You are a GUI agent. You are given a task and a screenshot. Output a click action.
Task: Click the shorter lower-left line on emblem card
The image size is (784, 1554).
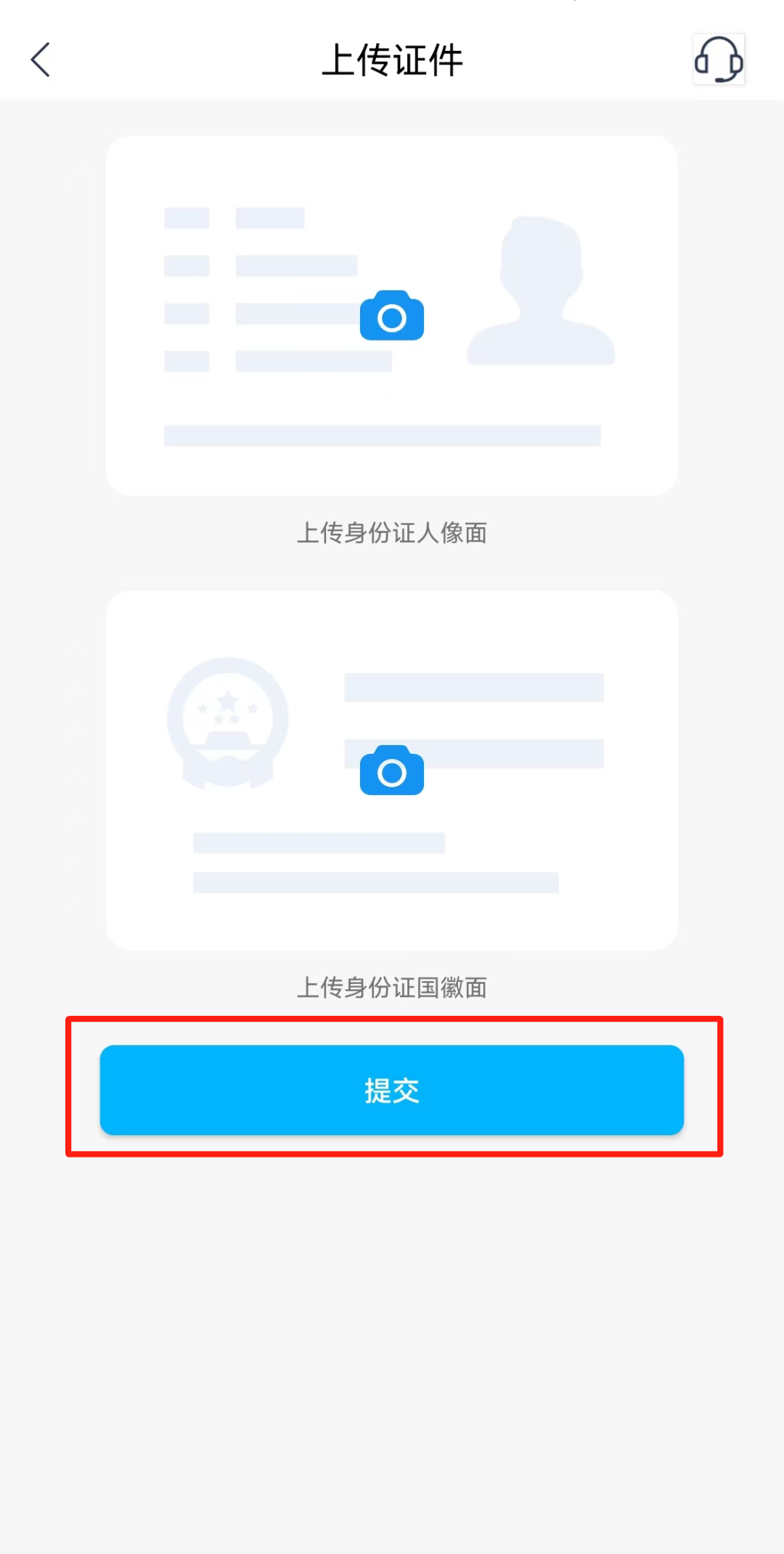(x=319, y=842)
